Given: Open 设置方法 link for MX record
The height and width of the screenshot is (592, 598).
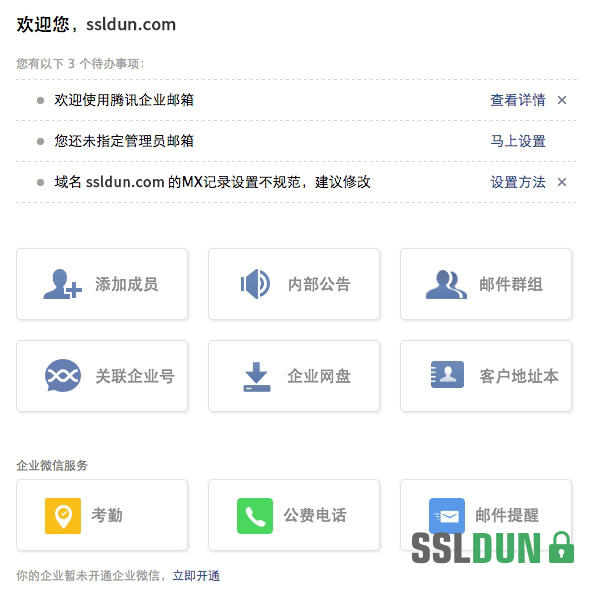Looking at the screenshot, I should click(518, 182).
